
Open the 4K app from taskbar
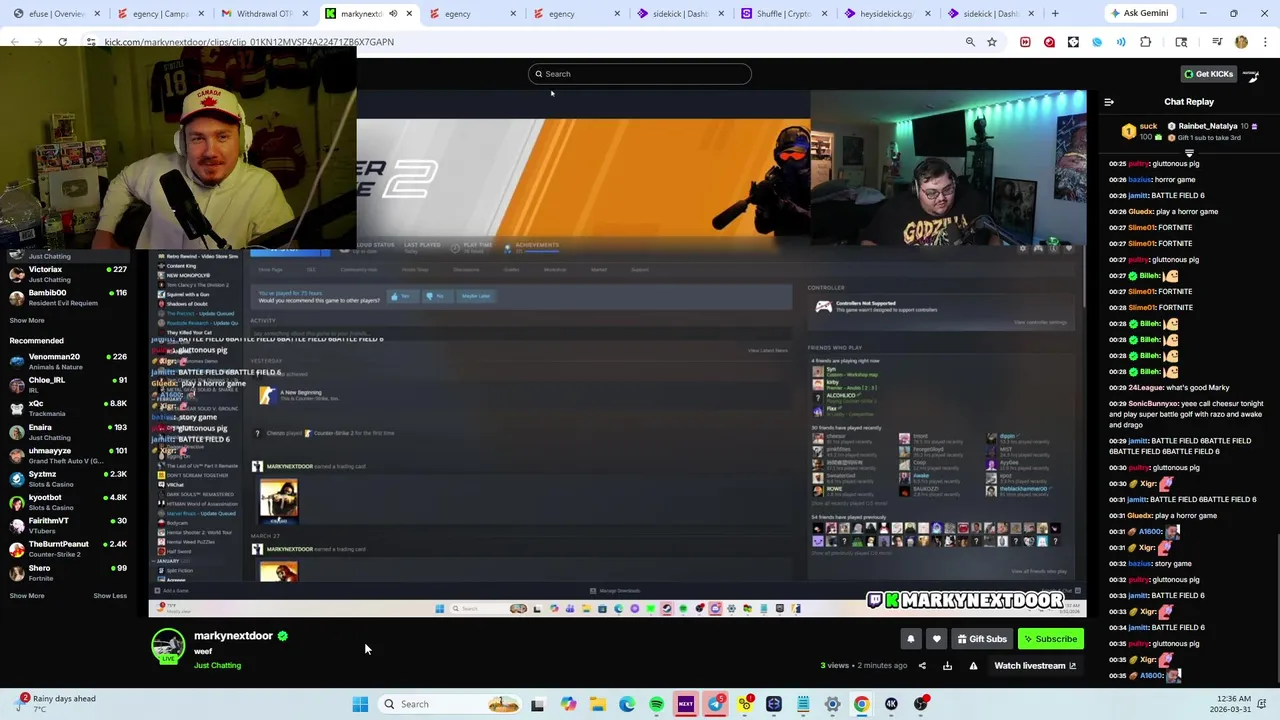coord(891,705)
